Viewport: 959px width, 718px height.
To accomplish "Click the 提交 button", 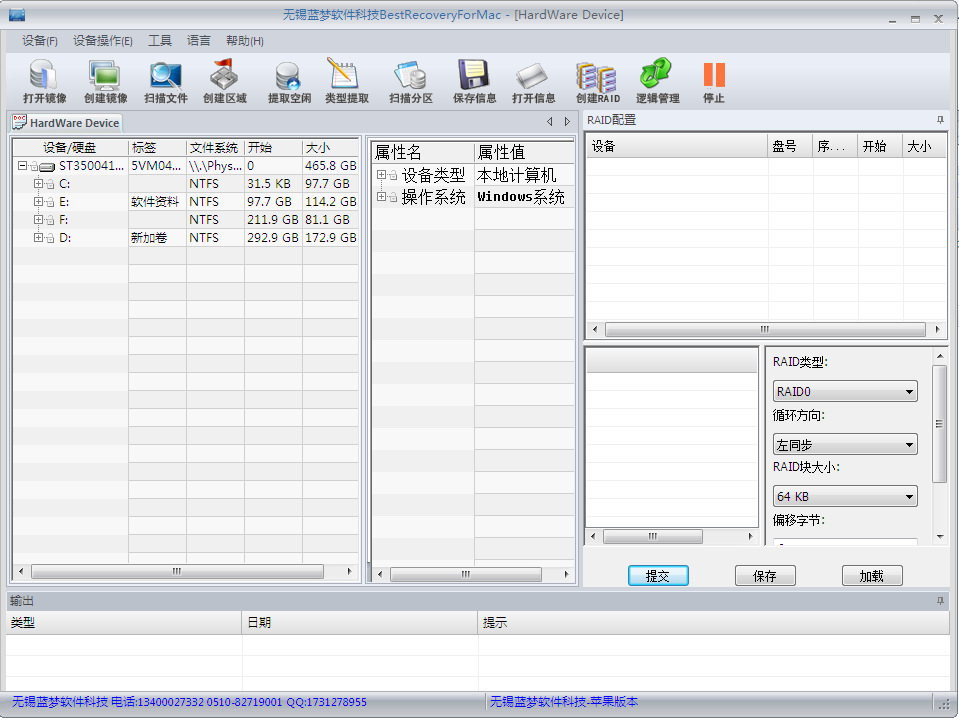I will (x=658, y=576).
